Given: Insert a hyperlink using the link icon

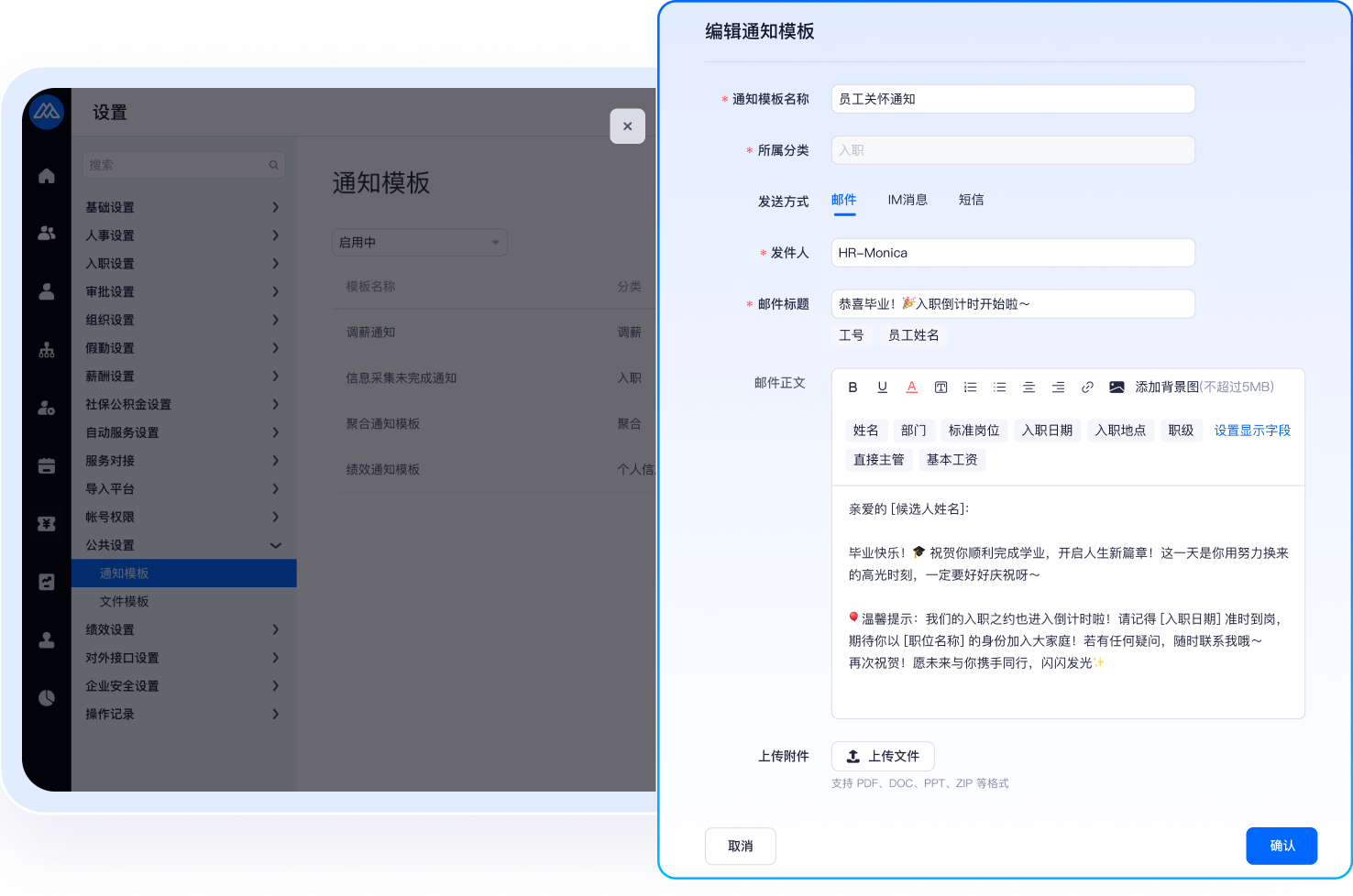Looking at the screenshot, I should pos(1087,388).
